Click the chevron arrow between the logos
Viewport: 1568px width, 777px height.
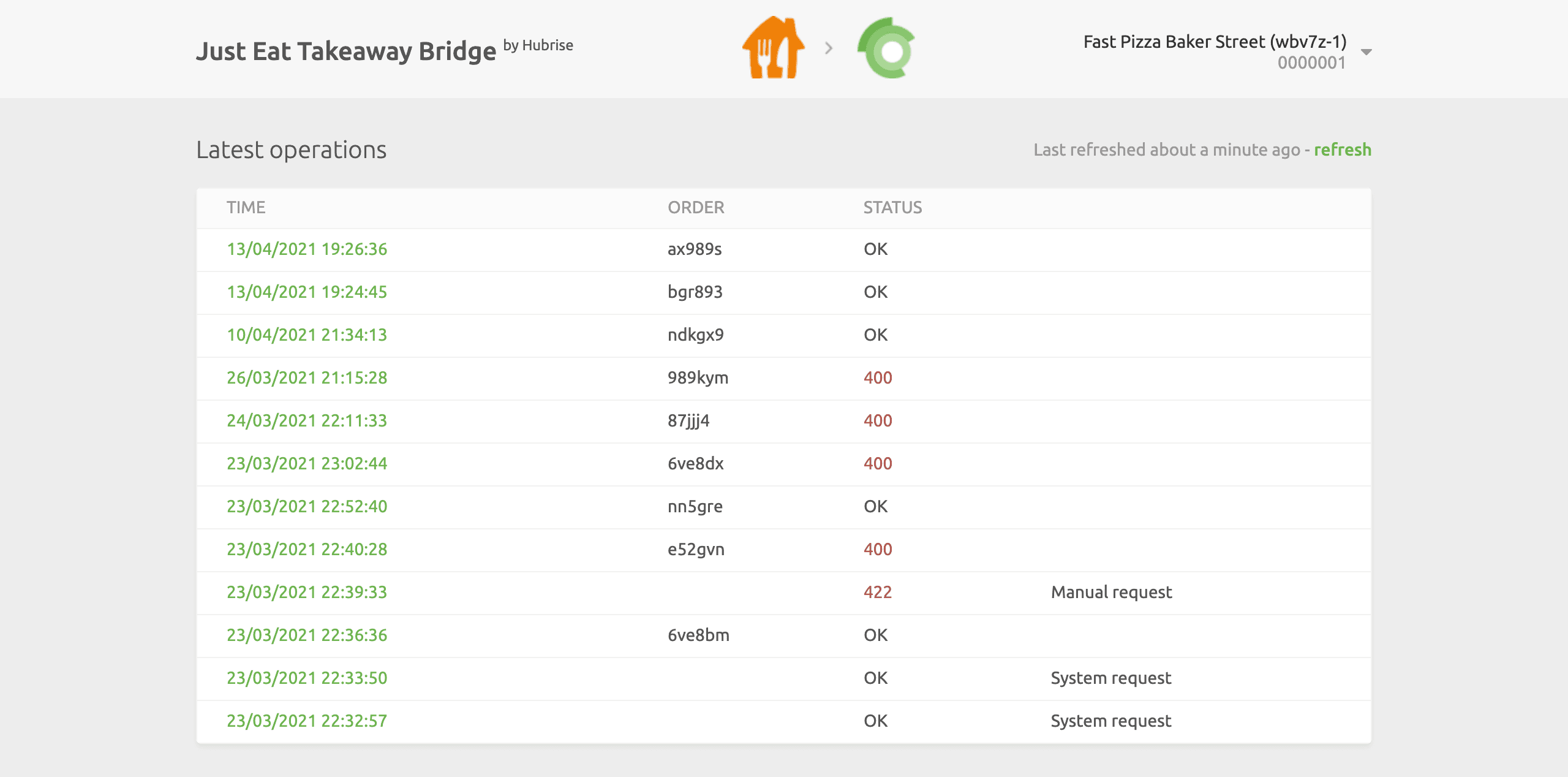point(829,48)
